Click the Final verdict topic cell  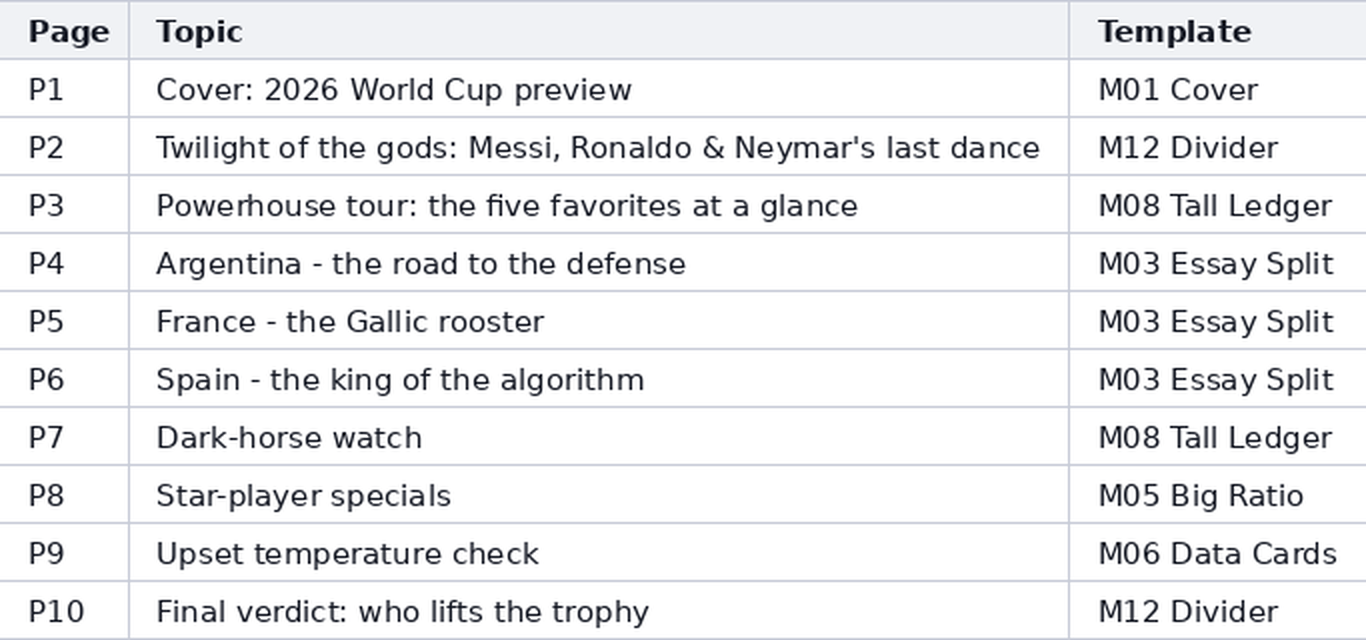[x=599, y=611]
